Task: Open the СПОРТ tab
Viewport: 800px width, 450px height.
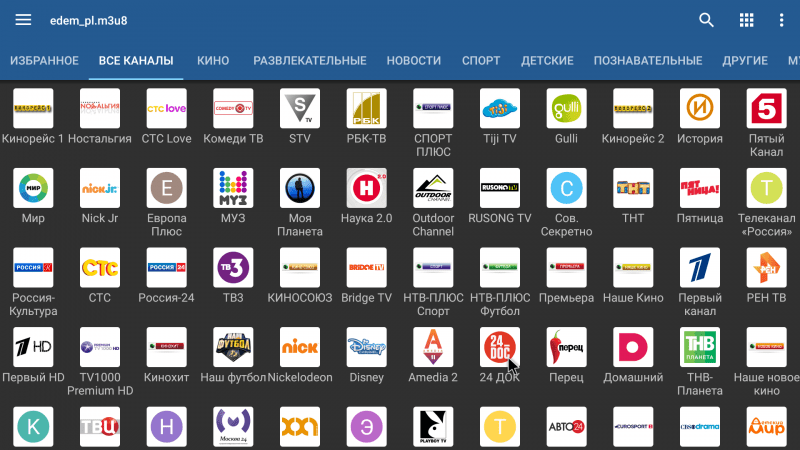Action: click(x=481, y=61)
